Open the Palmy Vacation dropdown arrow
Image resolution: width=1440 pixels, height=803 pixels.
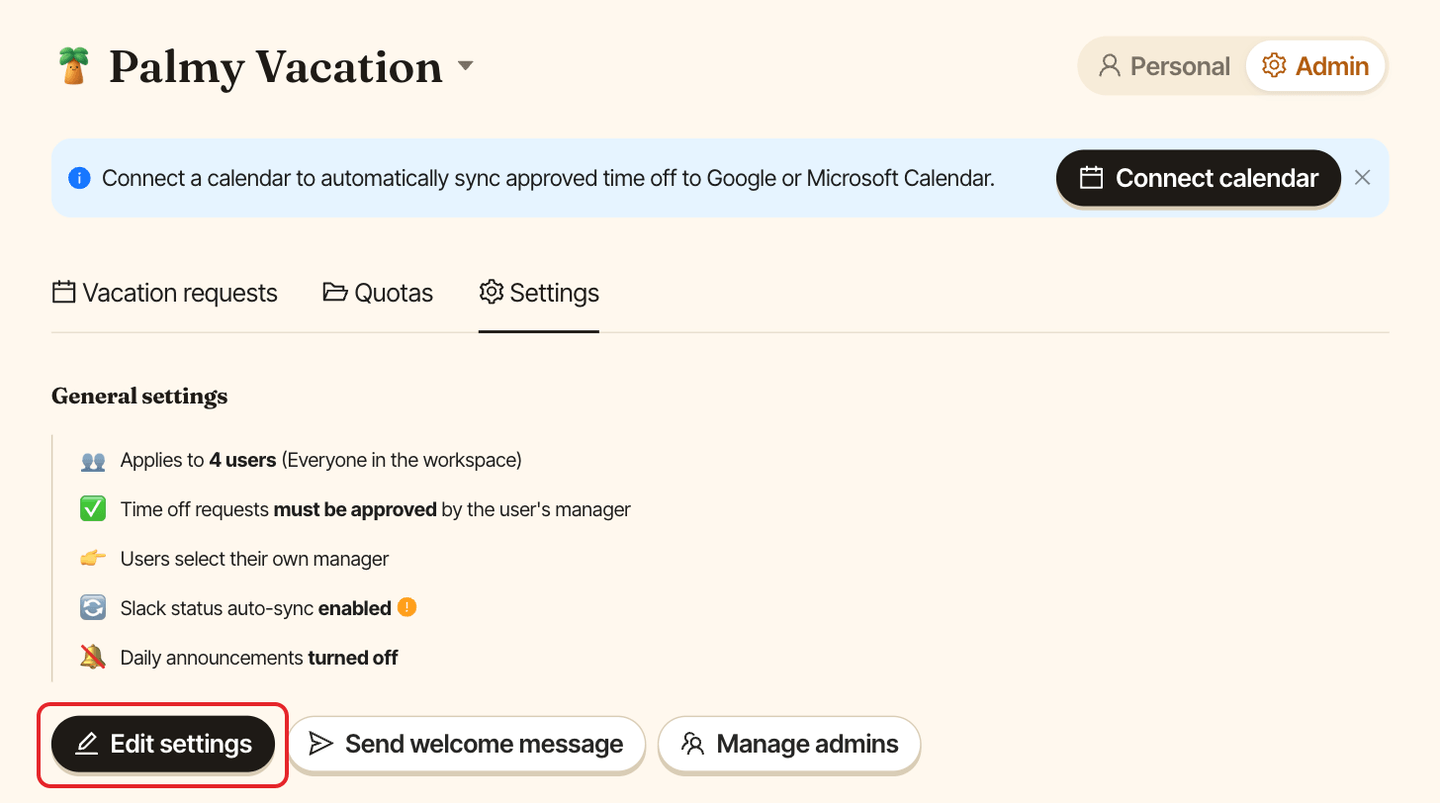pos(465,66)
